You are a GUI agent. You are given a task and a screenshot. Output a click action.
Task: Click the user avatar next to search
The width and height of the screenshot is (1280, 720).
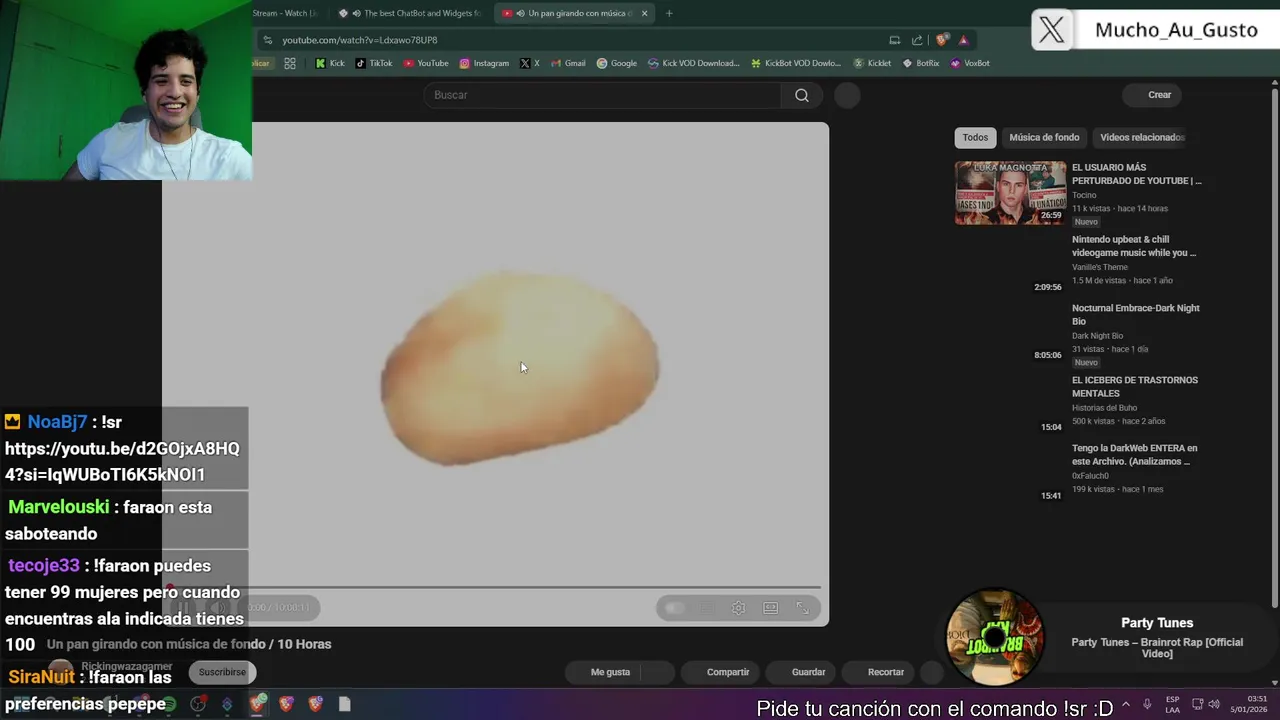847,95
